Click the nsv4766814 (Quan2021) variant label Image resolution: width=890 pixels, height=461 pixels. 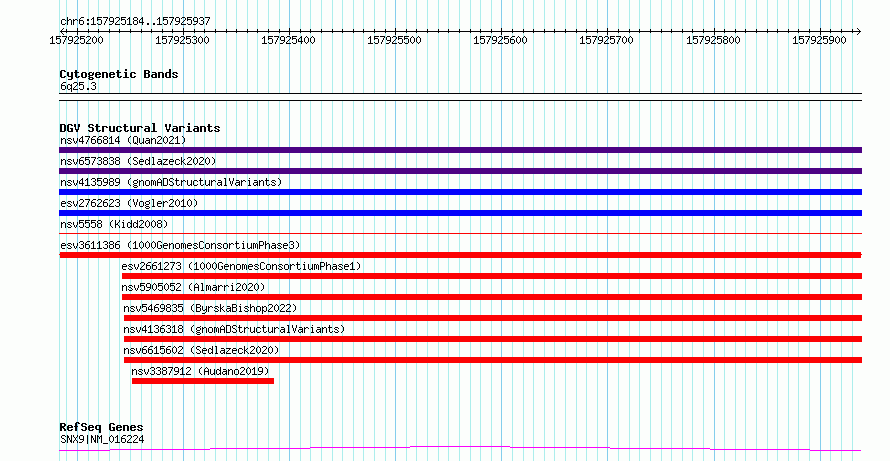(123, 140)
